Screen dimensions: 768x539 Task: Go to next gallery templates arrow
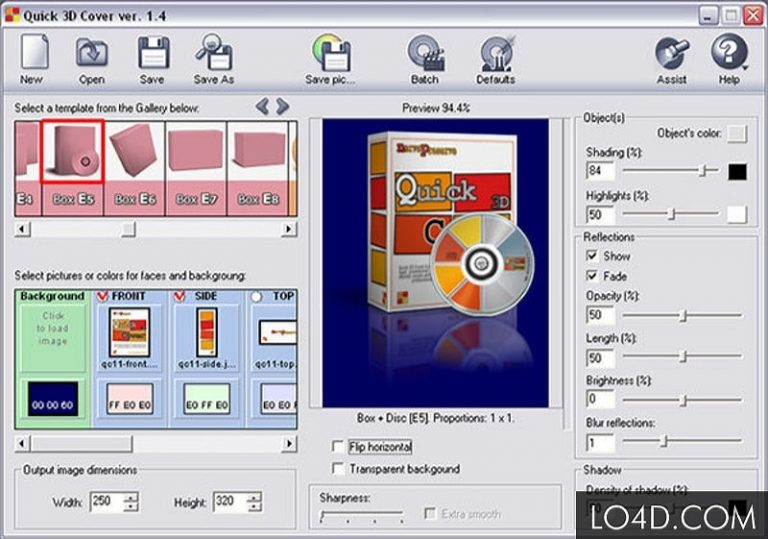click(283, 106)
